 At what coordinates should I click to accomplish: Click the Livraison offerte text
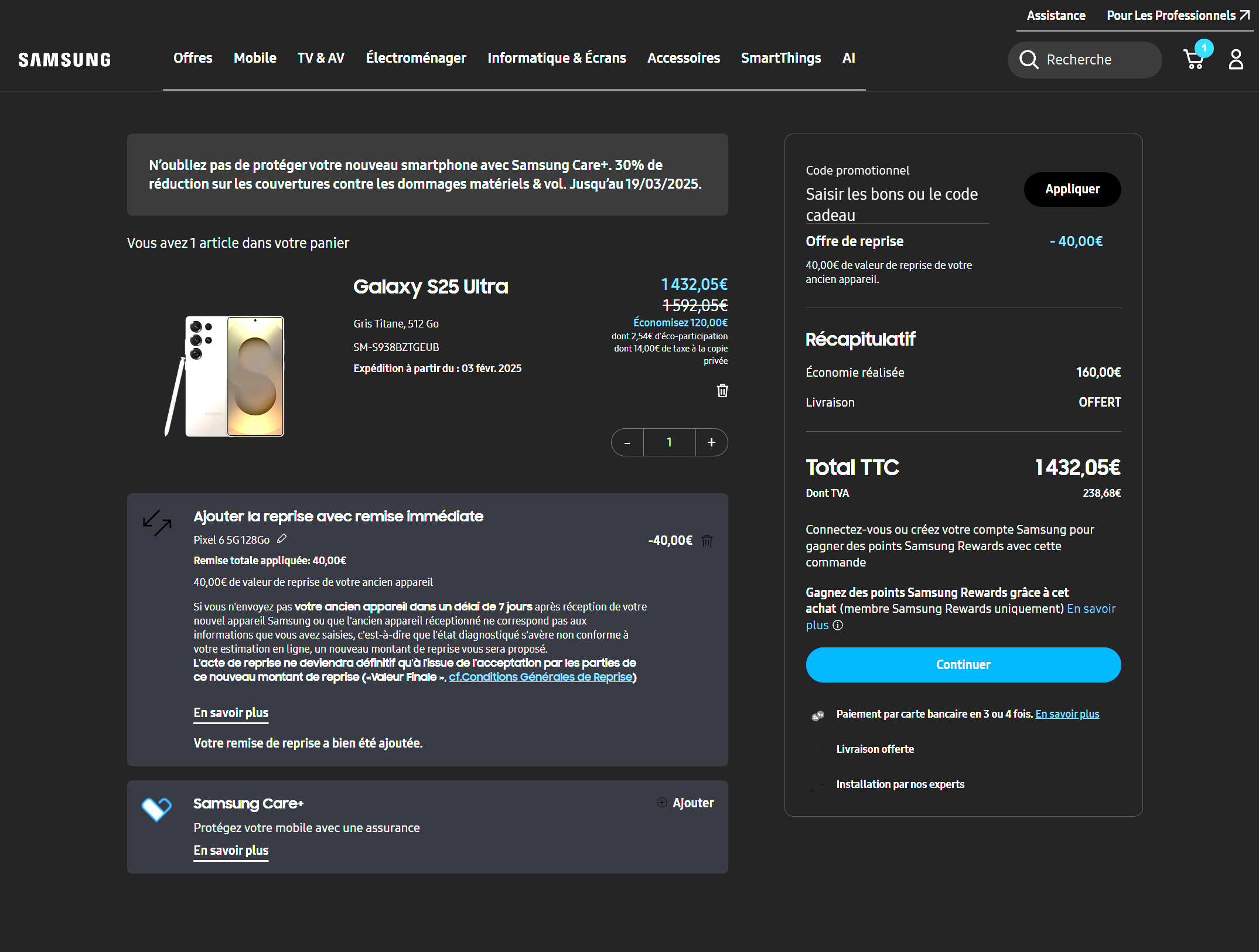point(875,749)
